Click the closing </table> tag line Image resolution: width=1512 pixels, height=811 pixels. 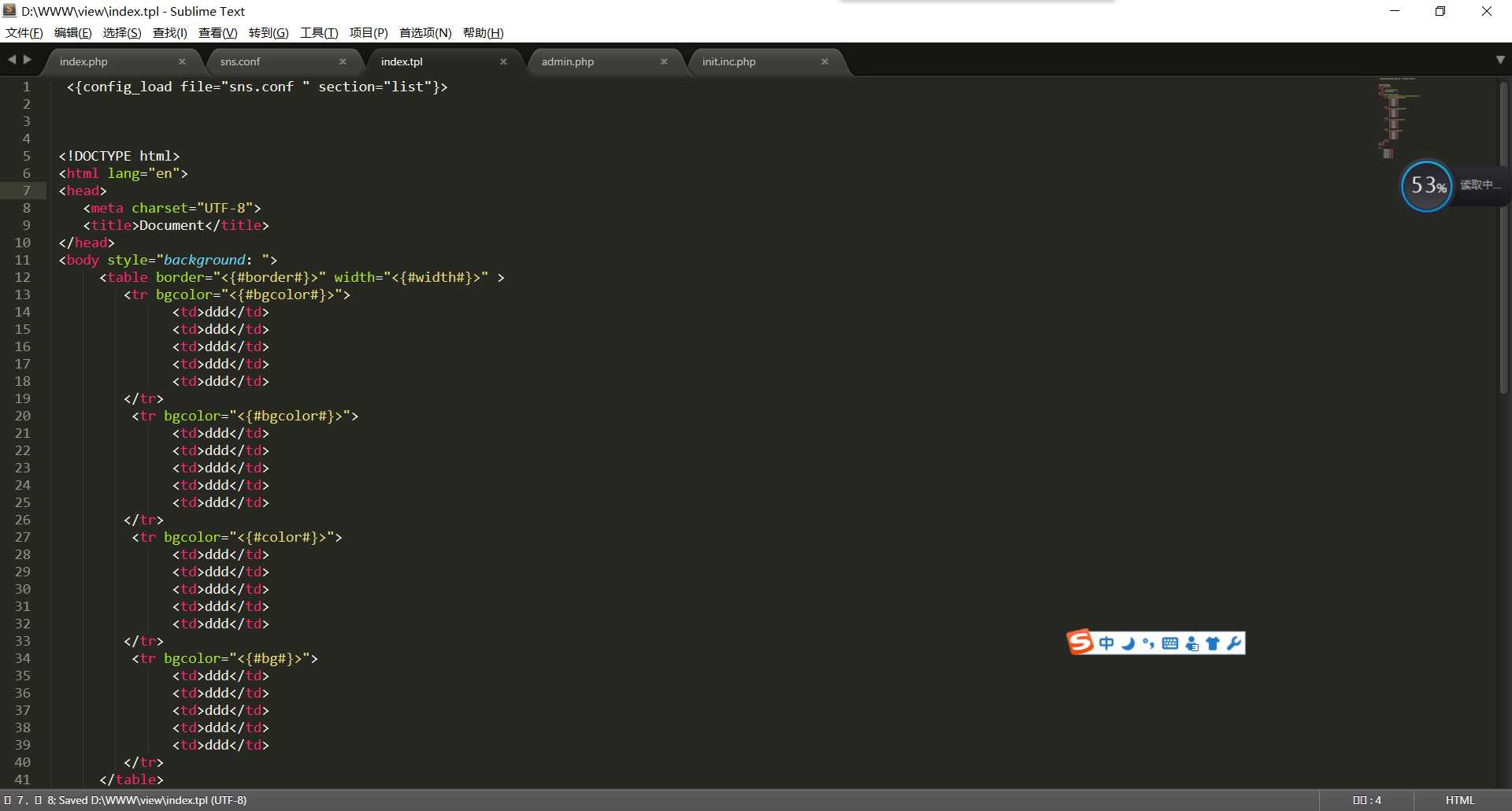point(132,780)
